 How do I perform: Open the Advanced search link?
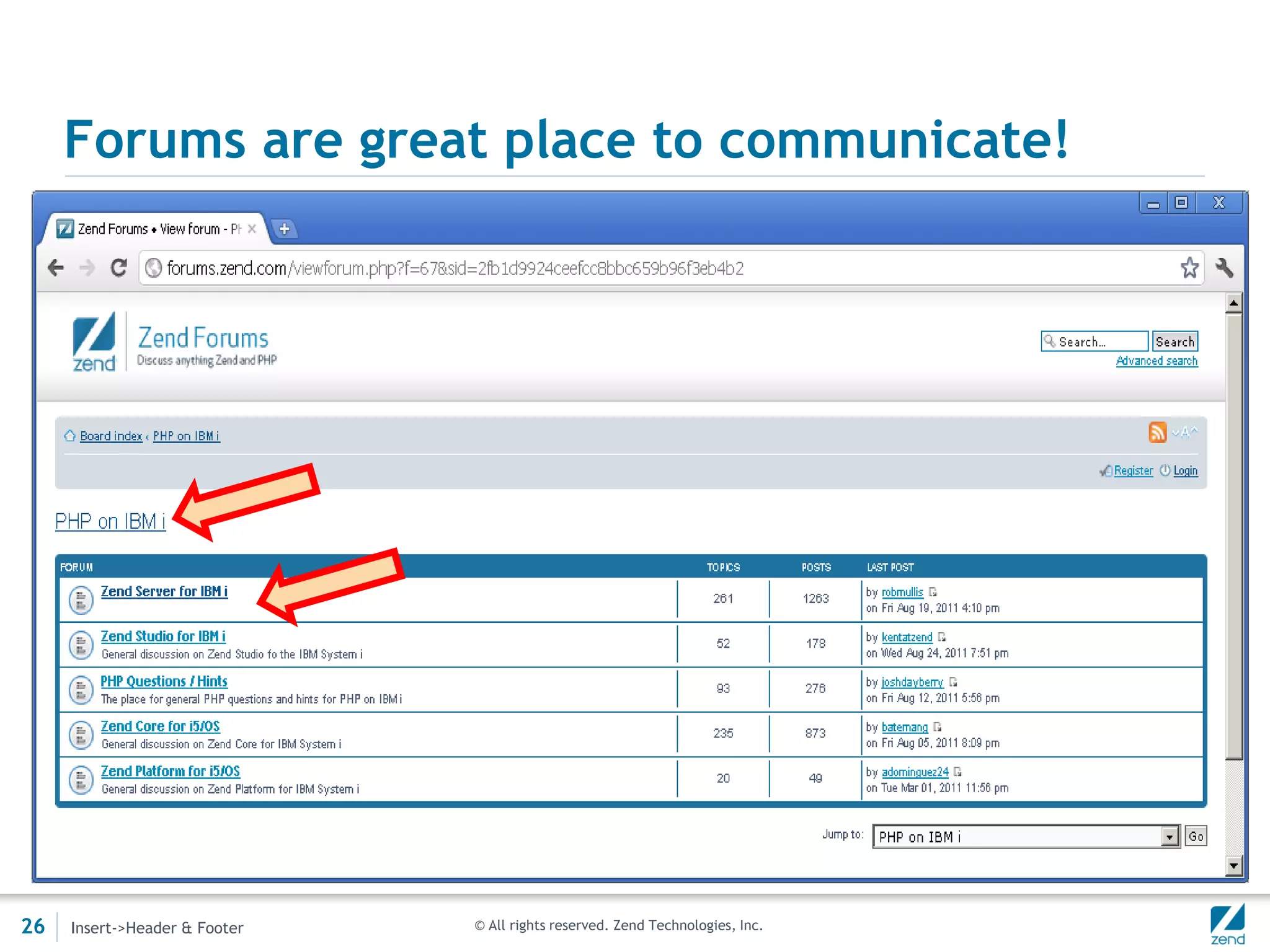point(1157,361)
